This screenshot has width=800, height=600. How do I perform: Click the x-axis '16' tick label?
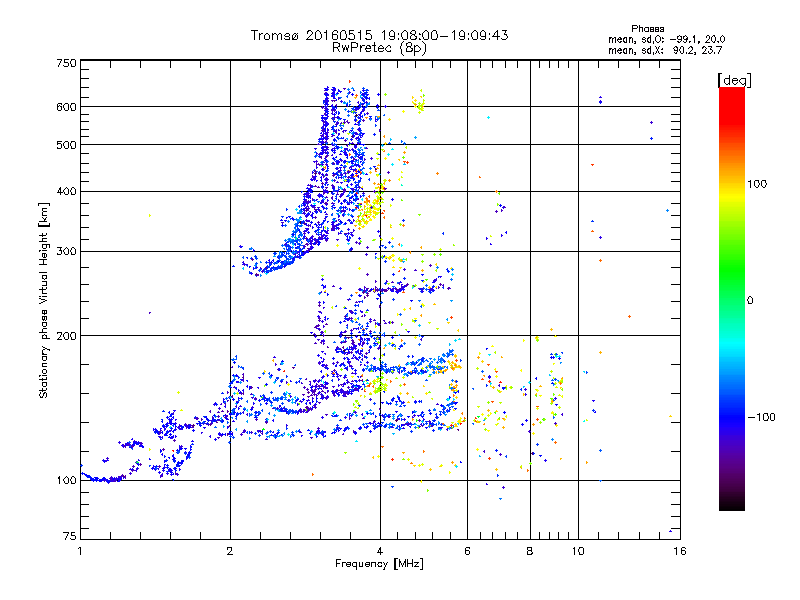coord(680,551)
